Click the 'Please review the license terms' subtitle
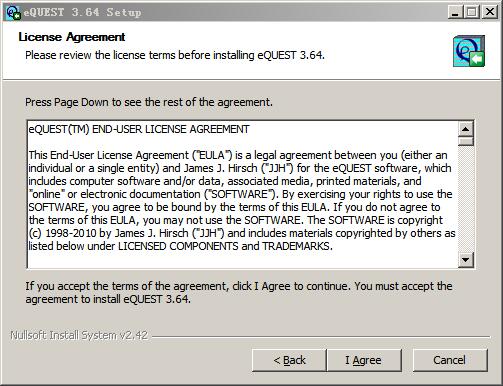This screenshot has width=503, height=386. (x=175, y=55)
